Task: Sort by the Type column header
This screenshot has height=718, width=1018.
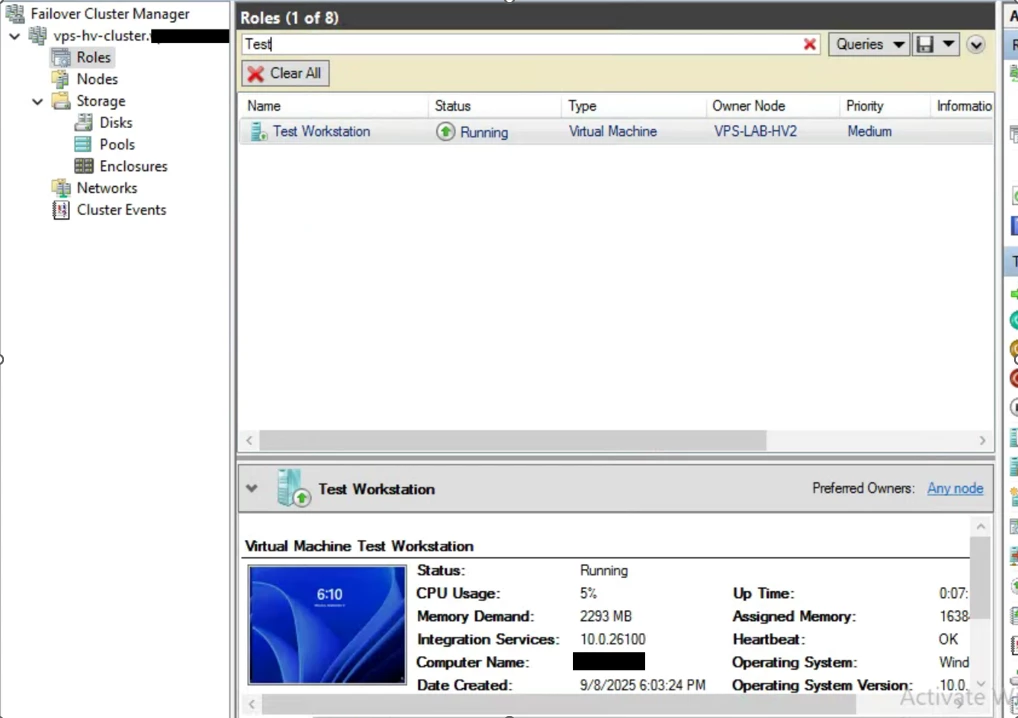Action: (582, 106)
